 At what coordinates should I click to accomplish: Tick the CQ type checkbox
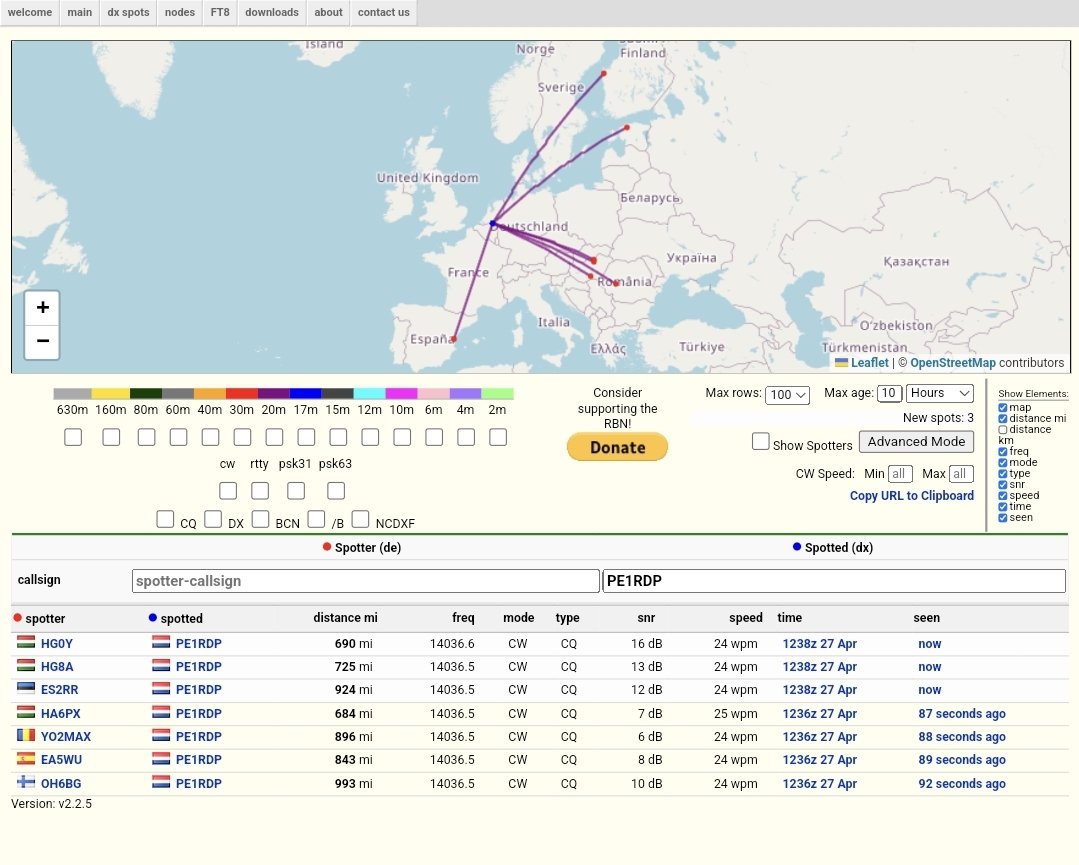[165, 519]
